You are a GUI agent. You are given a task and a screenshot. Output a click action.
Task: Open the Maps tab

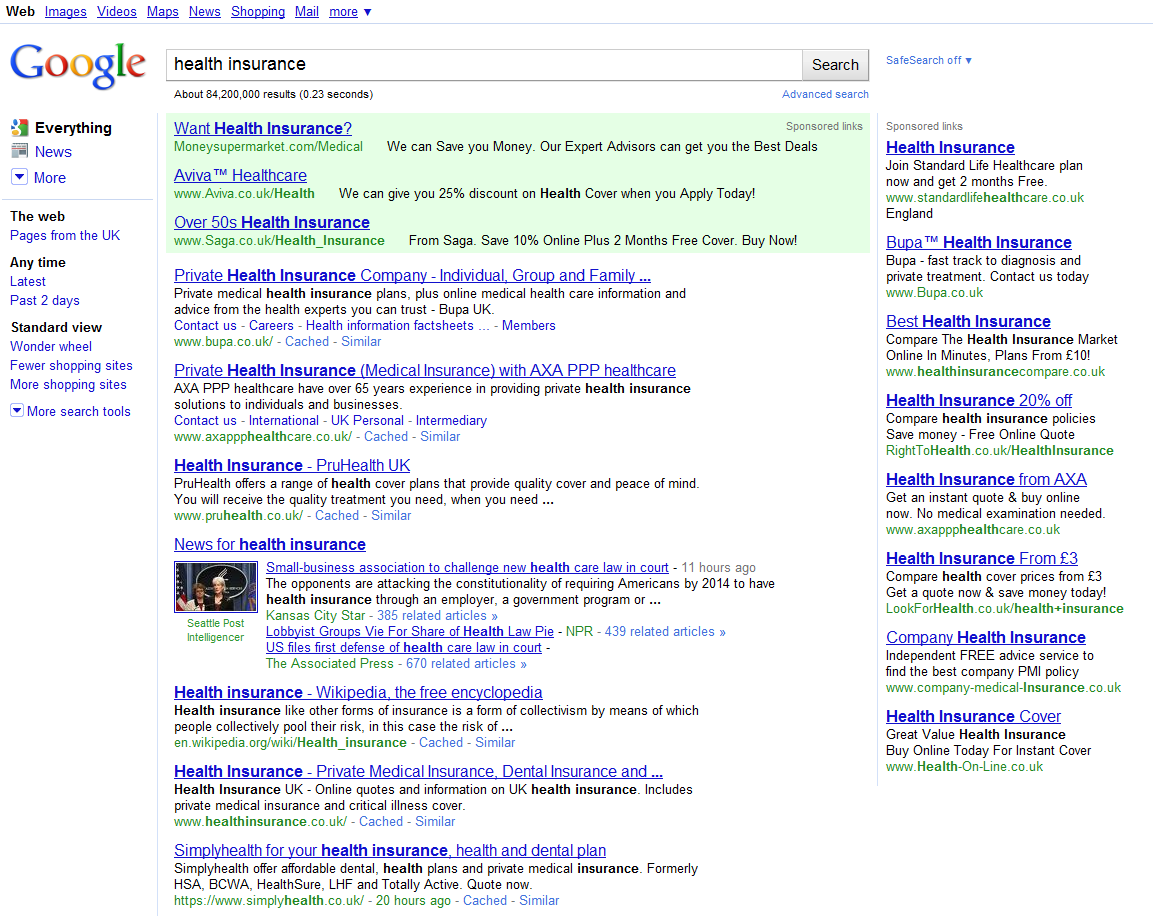pos(163,12)
